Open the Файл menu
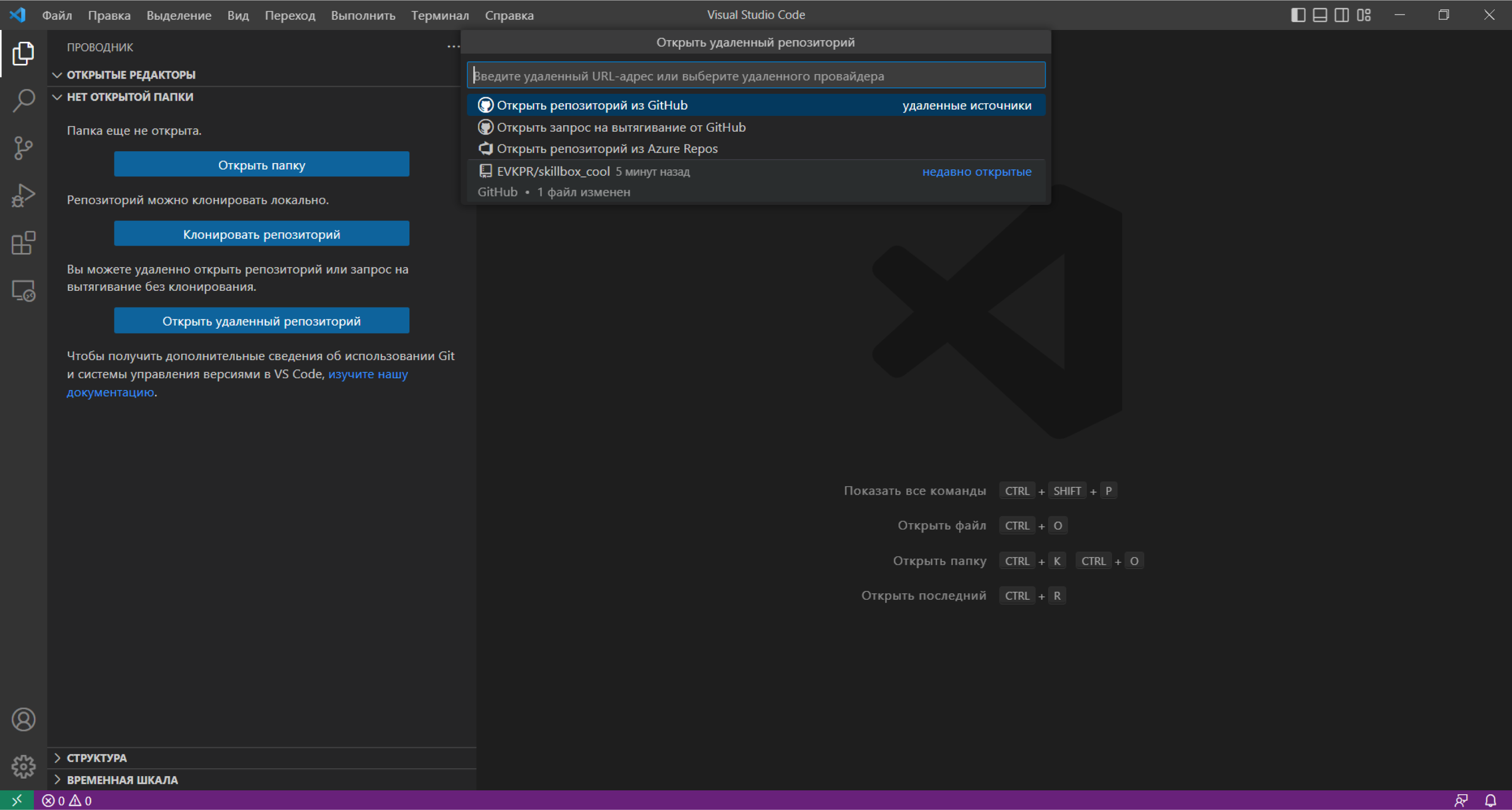Viewport: 1512px width, 810px height. click(x=57, y=15)
